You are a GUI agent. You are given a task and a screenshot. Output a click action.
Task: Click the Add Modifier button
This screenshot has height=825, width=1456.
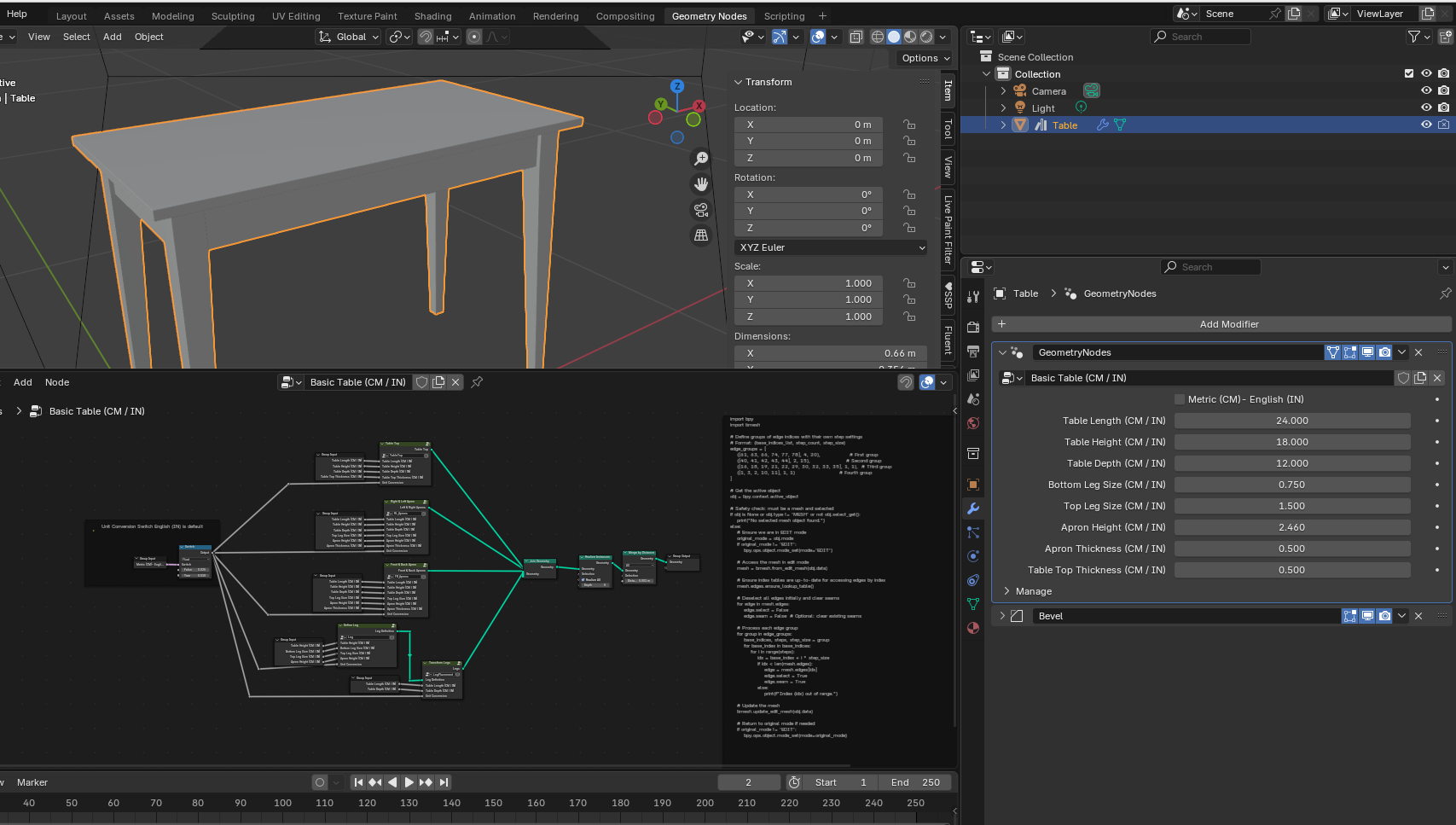point(1222,324)
